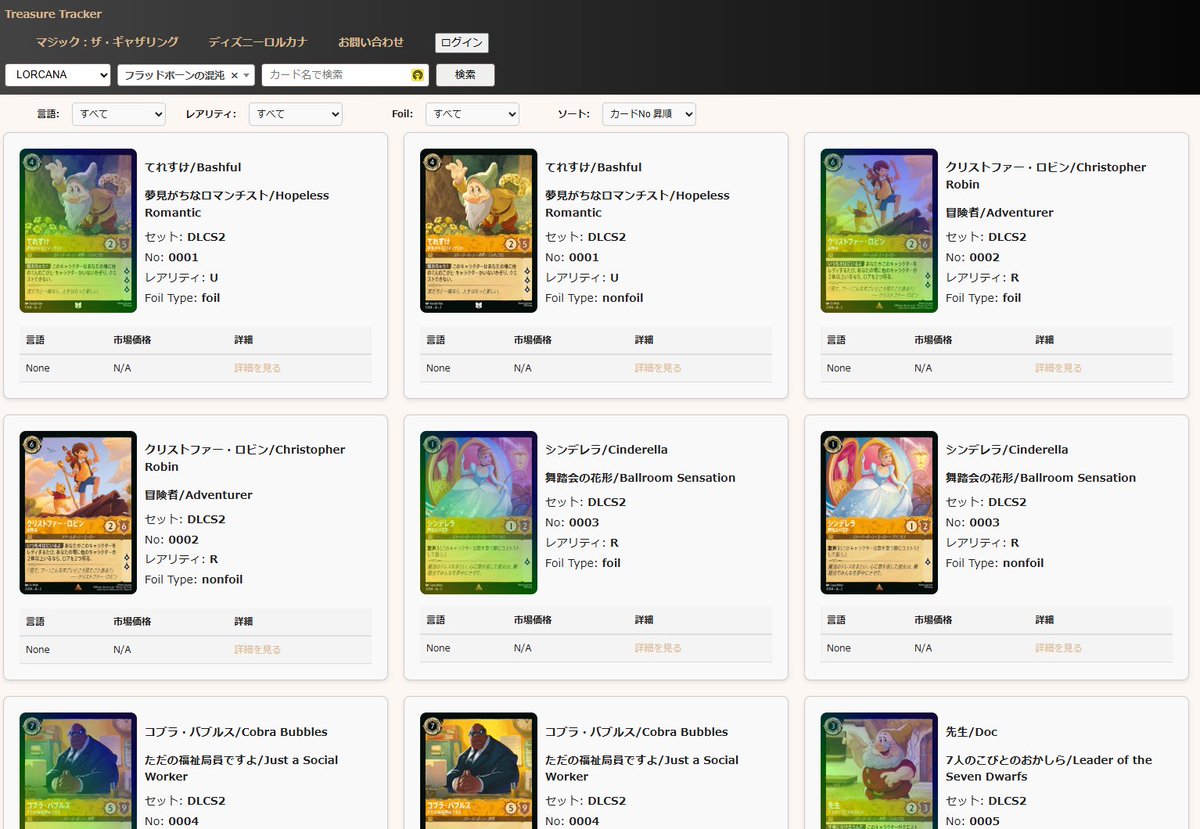Click 'No: 0005' on Doc card

[973, 821]
